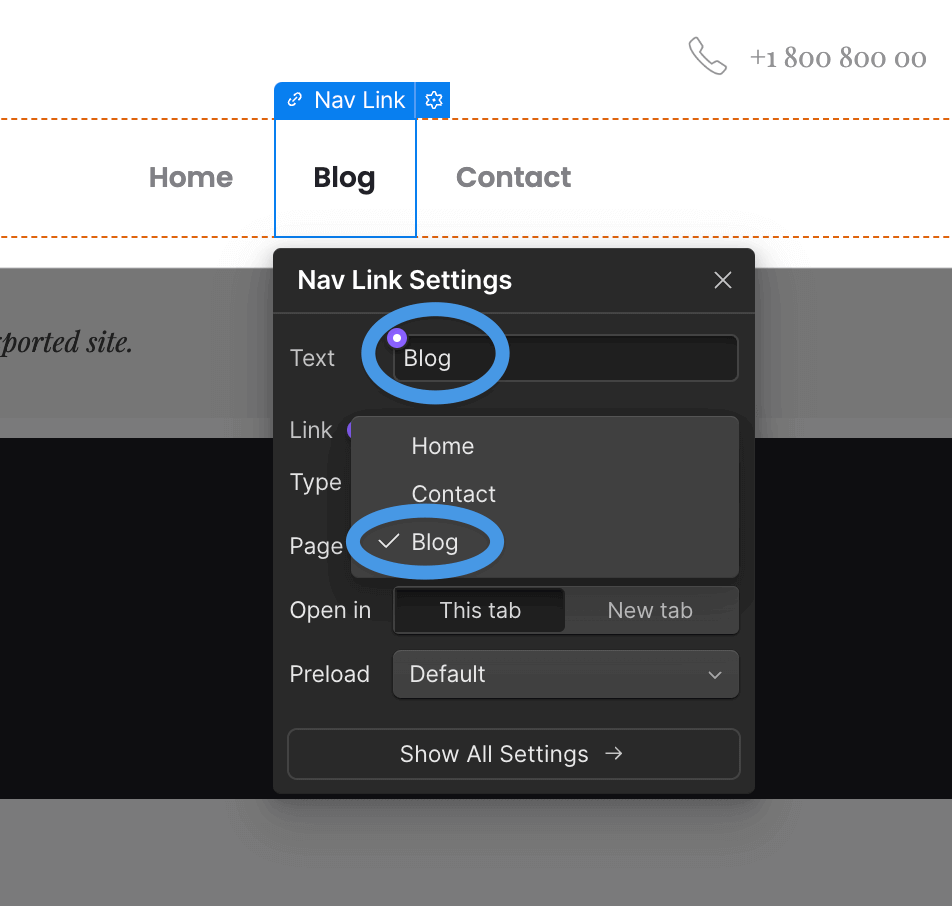Click the Nav Link label link icon
This screenshot has width=952, height=906.
(x=295, y=100)
